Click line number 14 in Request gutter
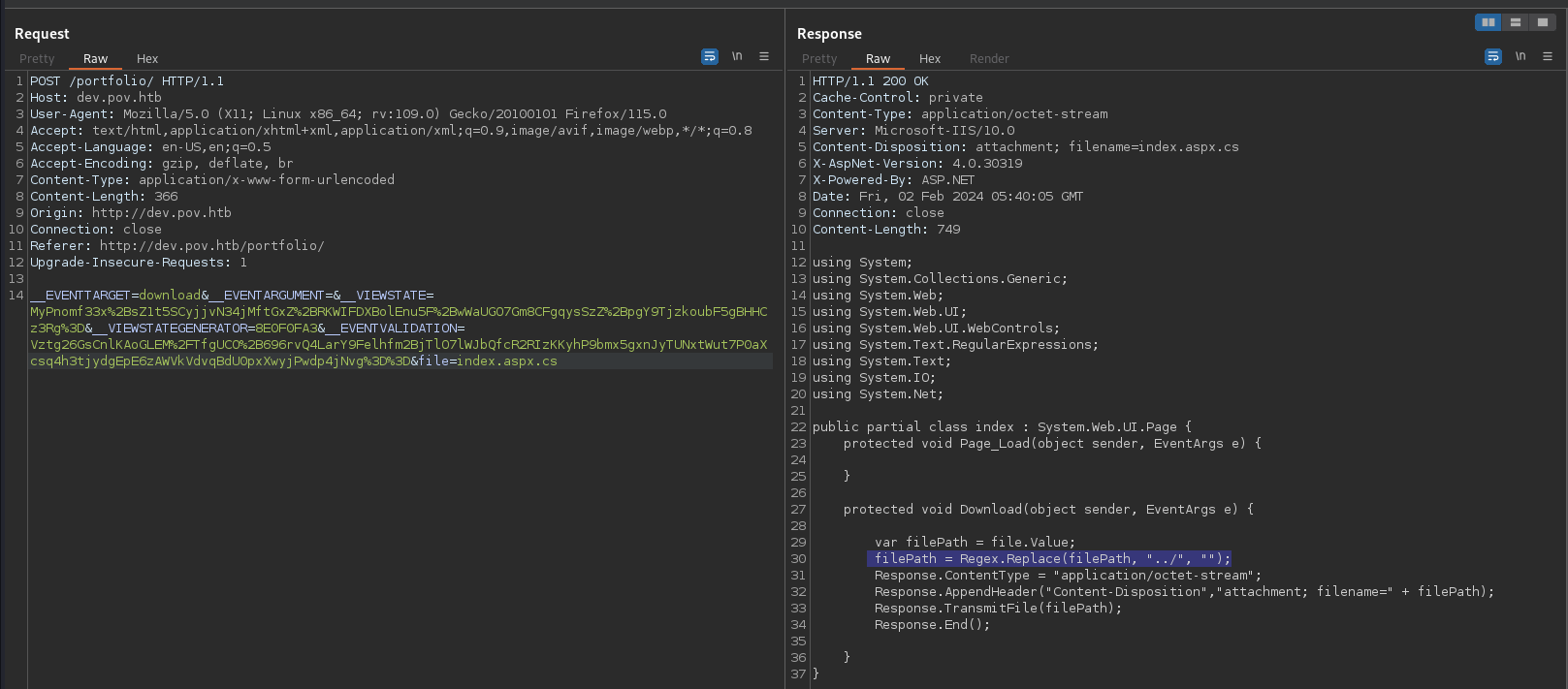Screen dimensions: 1568x689 coord(16,296)
